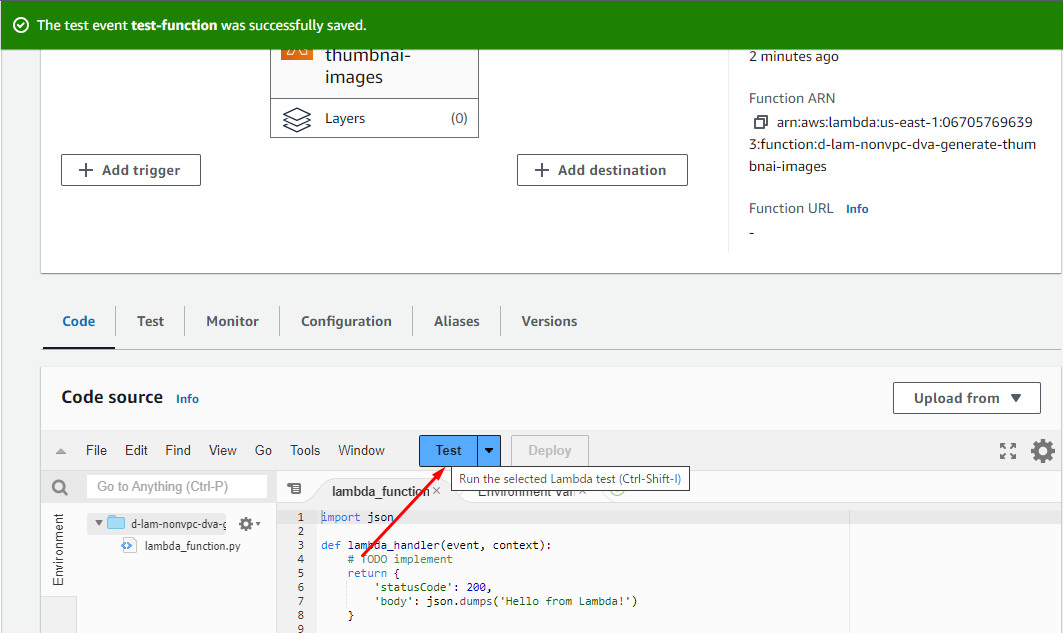Collapse the d-lam-nonvpc-dva folder
The height and width of the screenshot is (633, 1063).
[x=99, y=523]
